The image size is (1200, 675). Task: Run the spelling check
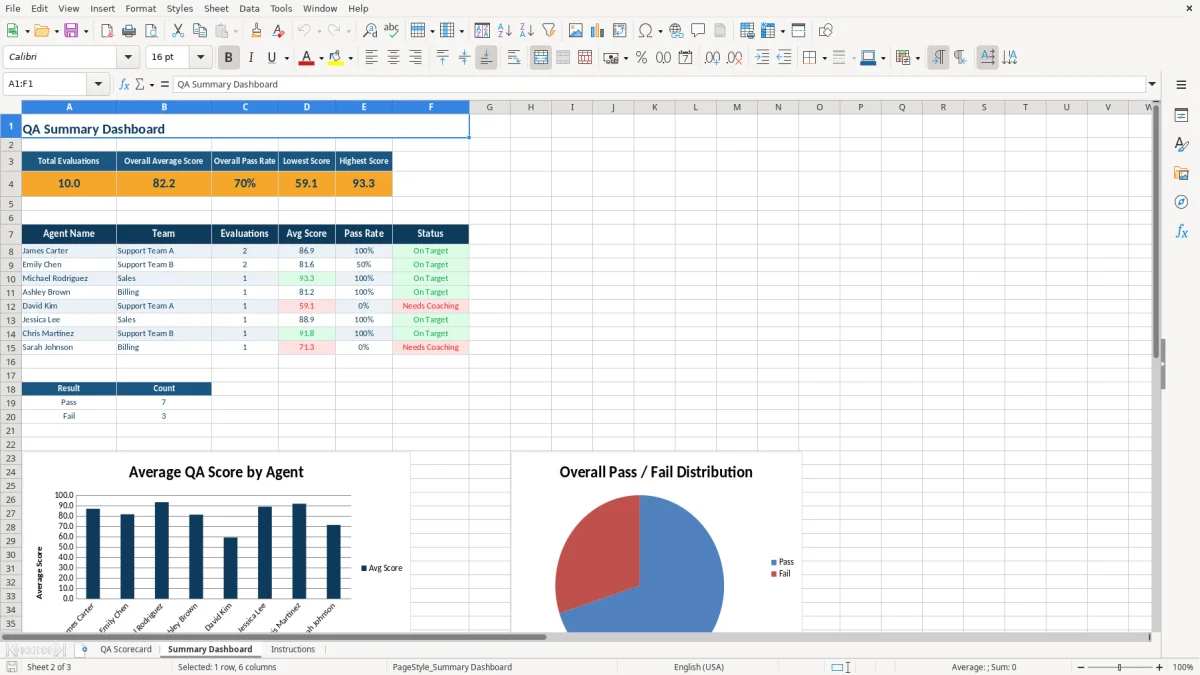(392, 31)
